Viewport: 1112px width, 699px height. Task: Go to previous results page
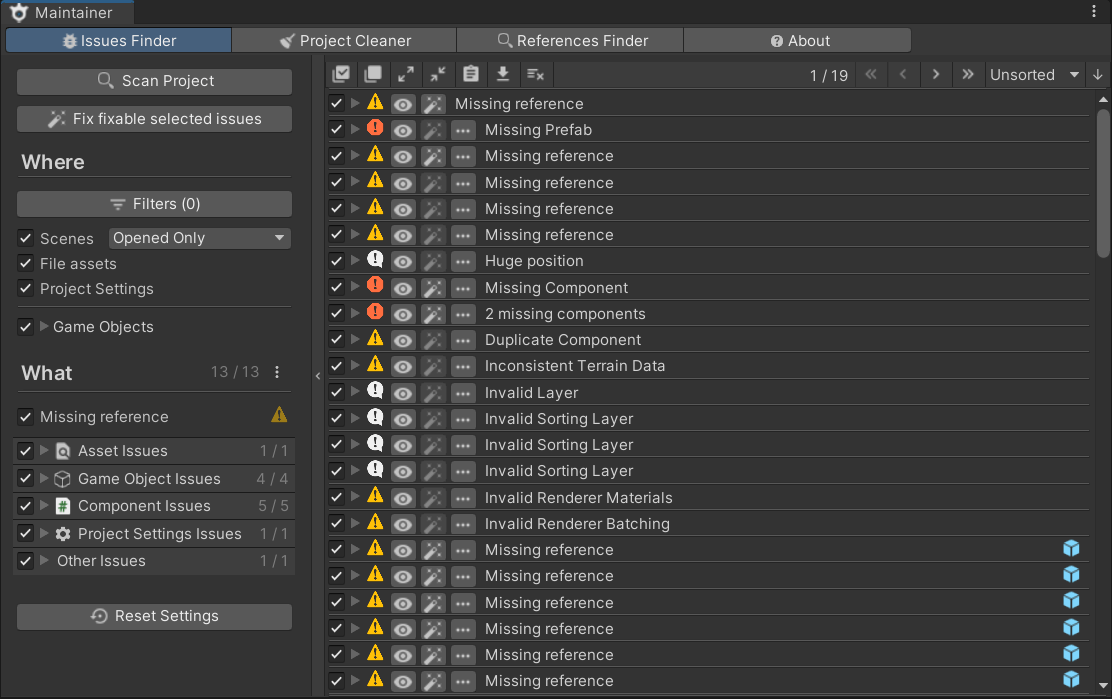904,74
